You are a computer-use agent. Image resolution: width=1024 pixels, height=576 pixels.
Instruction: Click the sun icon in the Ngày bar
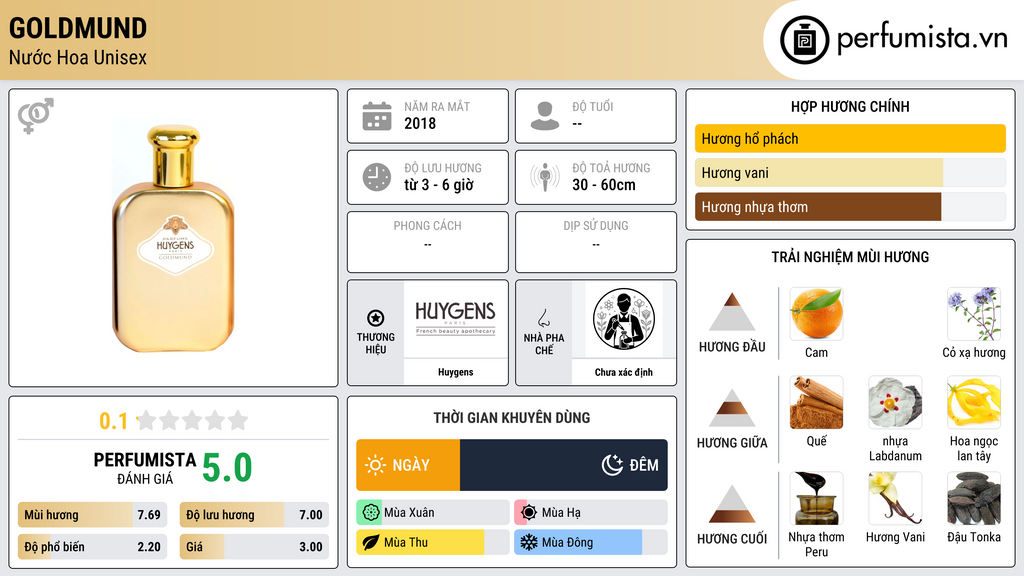(x=376, y=465)
